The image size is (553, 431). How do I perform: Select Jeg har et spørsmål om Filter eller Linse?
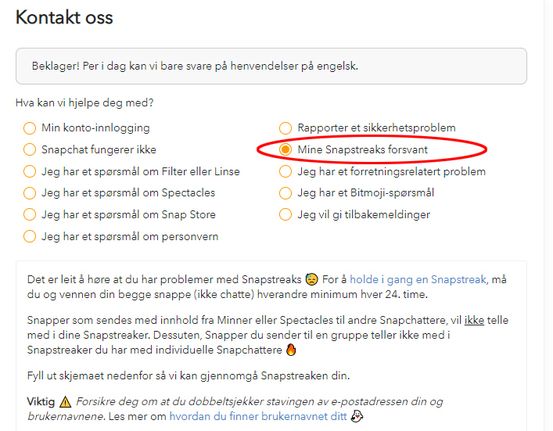[x=29, y=171]
